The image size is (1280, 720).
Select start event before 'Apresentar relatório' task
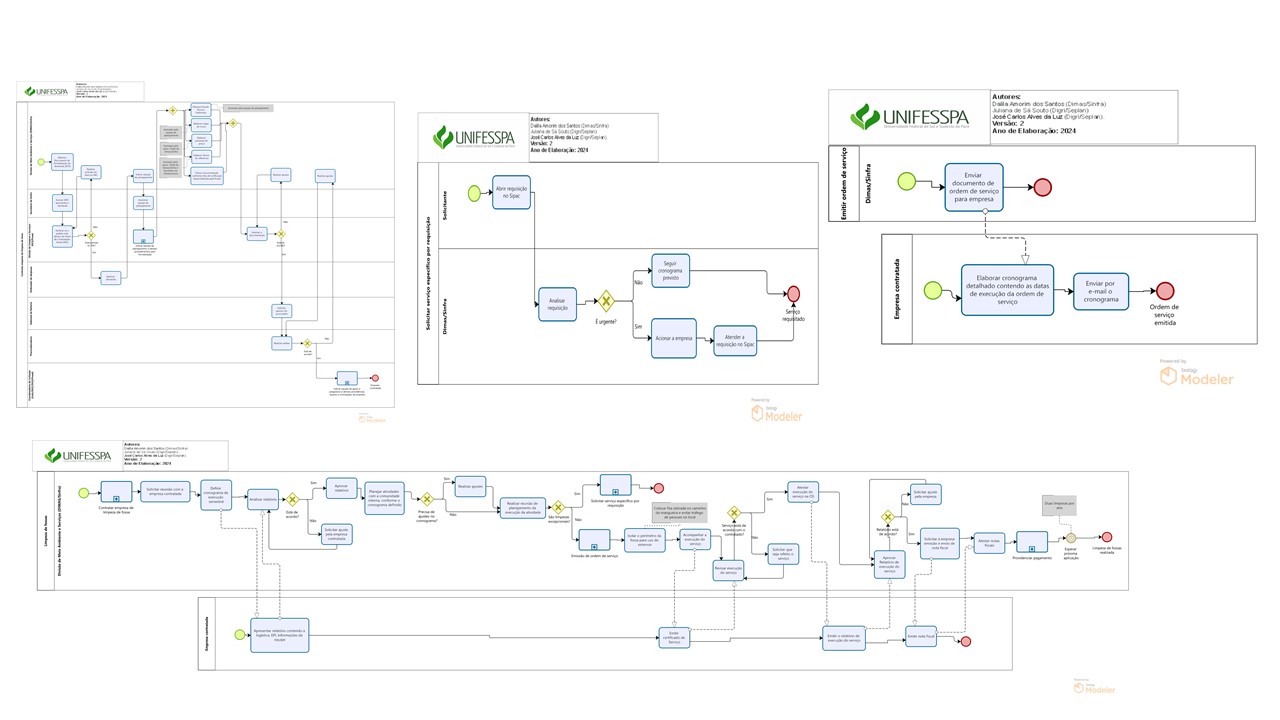[239, 634]
